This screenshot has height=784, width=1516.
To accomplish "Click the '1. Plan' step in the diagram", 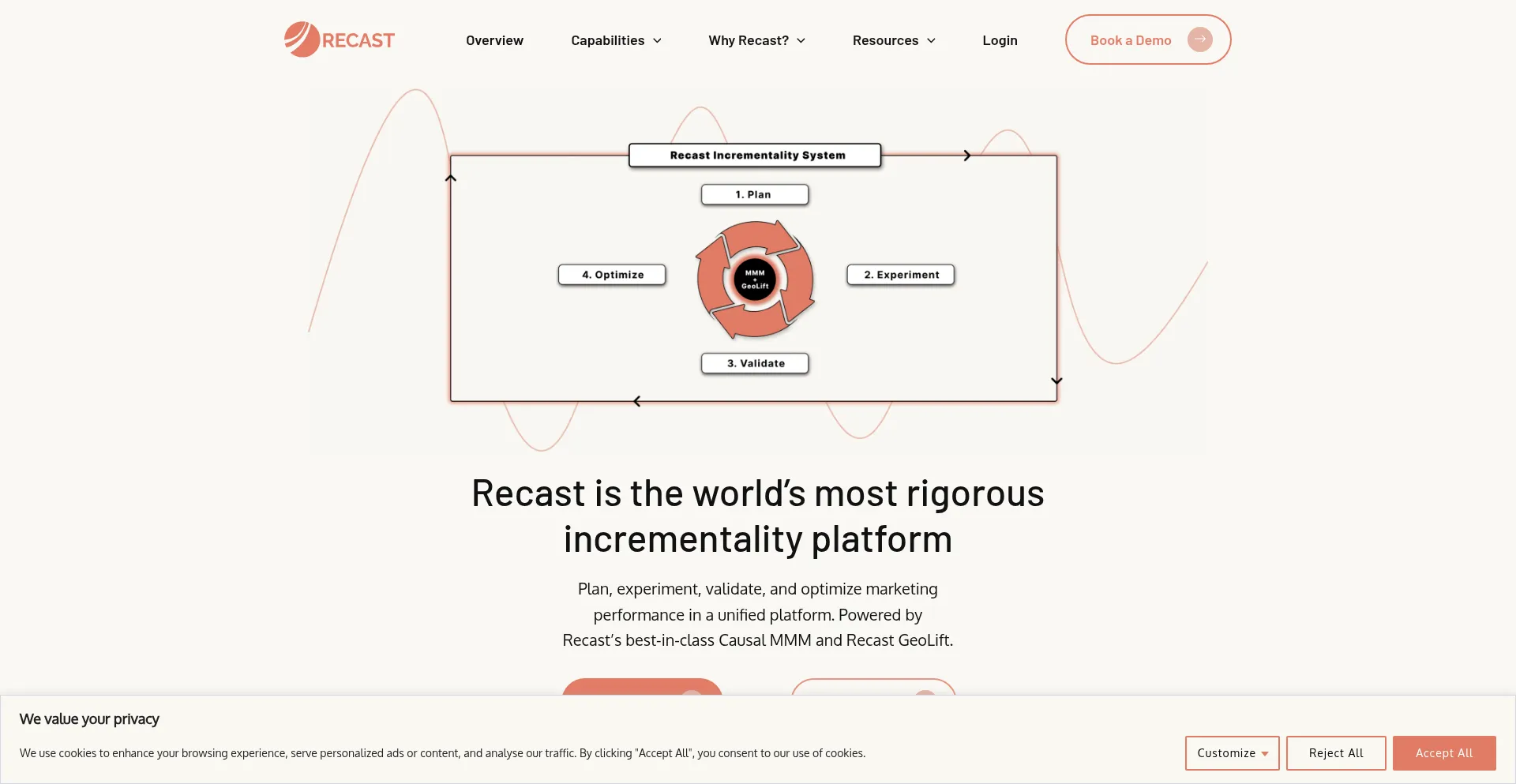I will 754,193.
